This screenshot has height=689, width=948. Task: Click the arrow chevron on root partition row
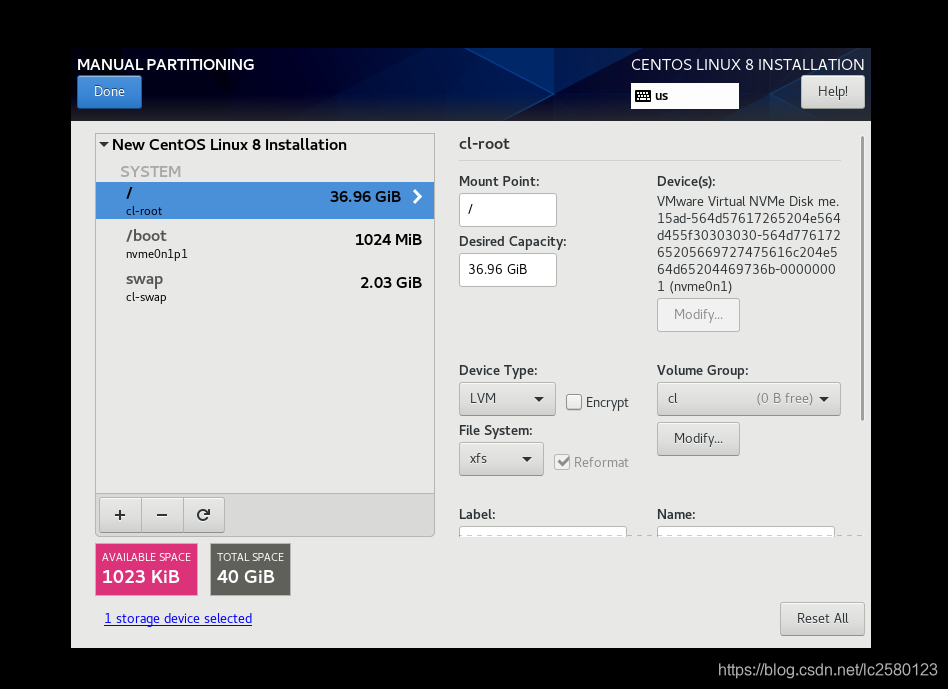point(417,196)
